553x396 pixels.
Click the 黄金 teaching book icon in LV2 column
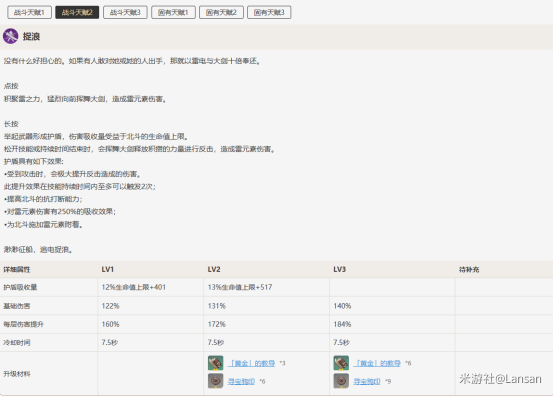pyautogui.click(x=215, y=363)
